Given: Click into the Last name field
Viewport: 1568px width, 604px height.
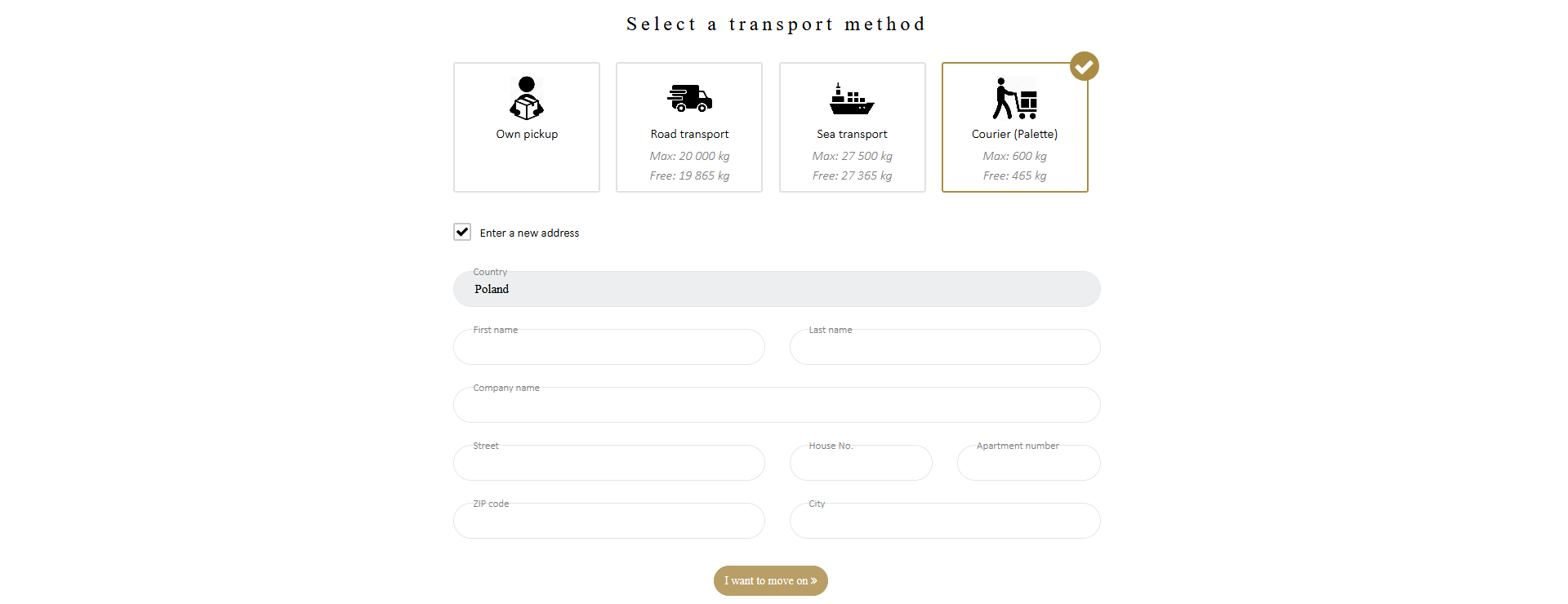Looking at the screenshot, I should coord(945,348).
